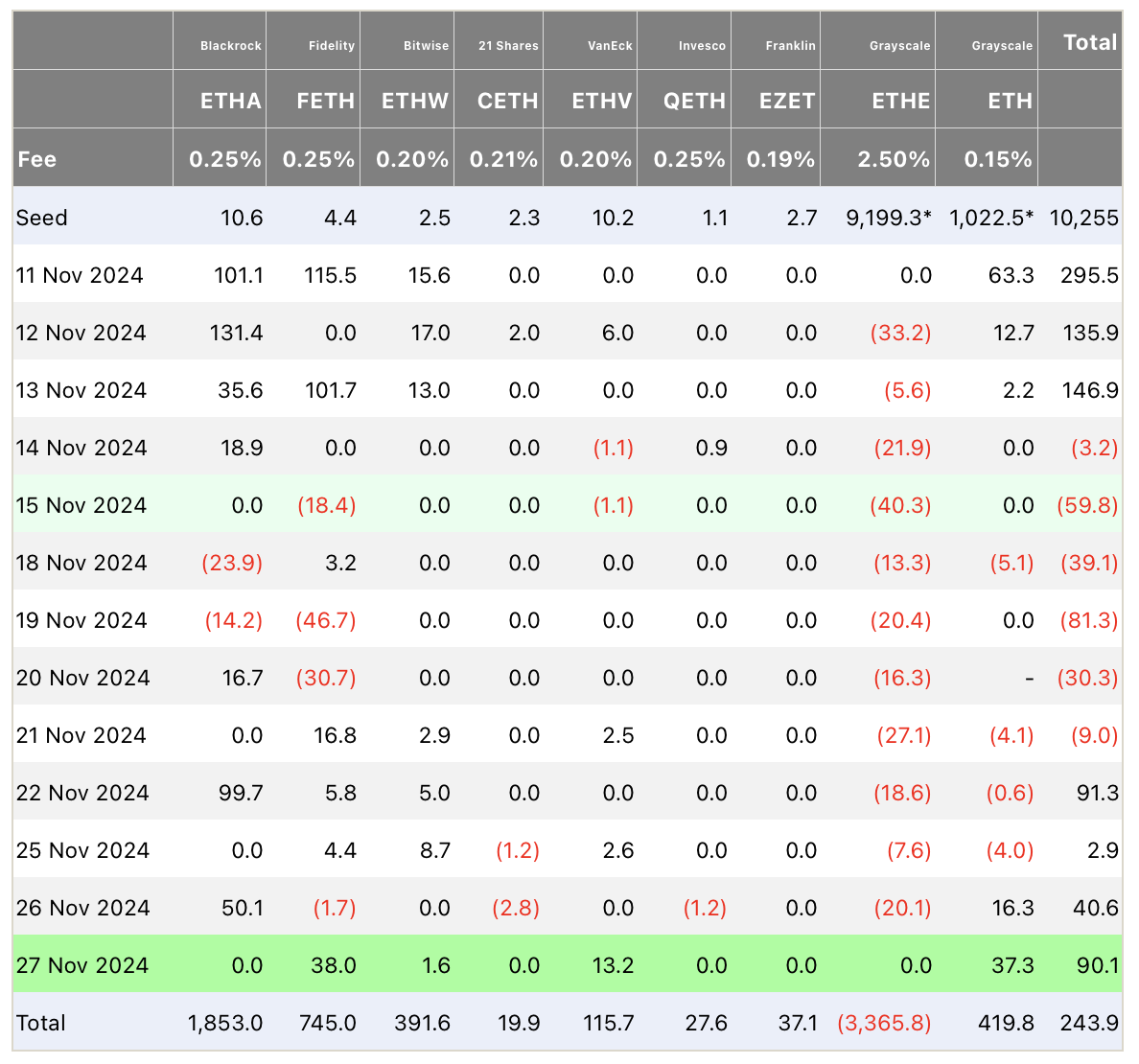Image resolution: width=1139 pixels, height=1064 pixels.
Task: Select the 99.7 ETHA value
Action: click(x=241, y=793)
